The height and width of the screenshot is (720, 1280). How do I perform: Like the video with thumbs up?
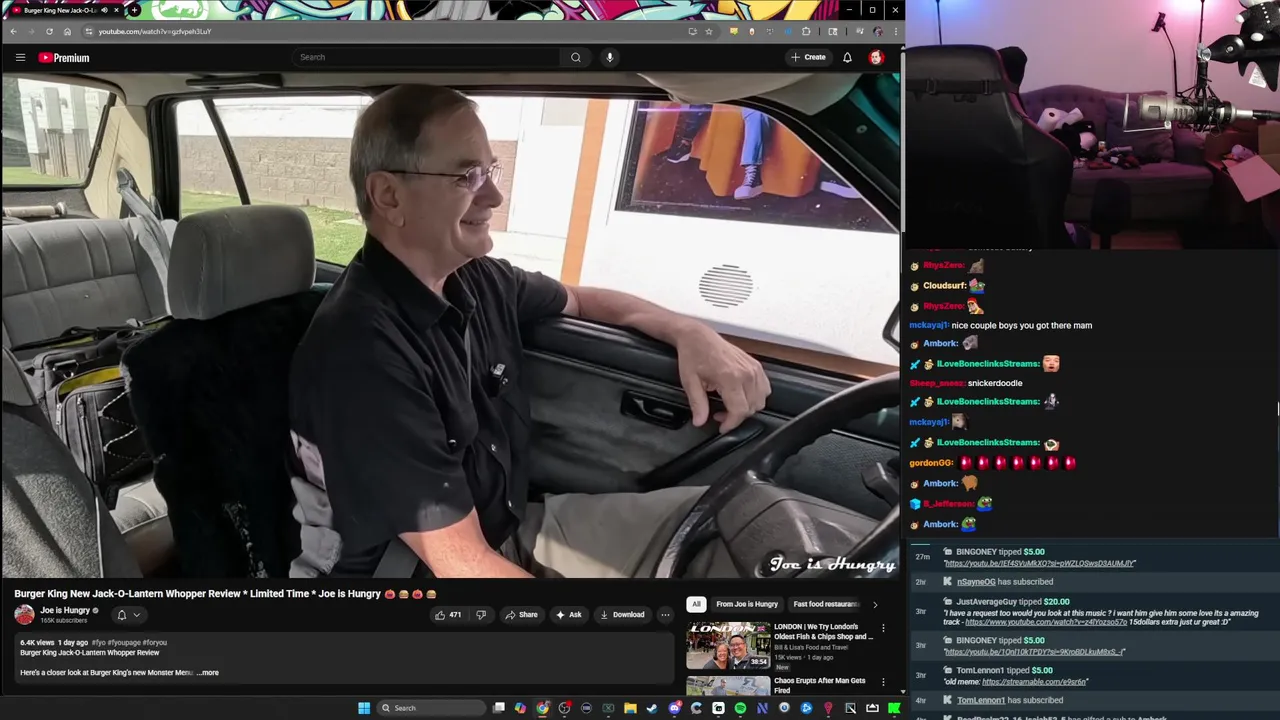(x=447, y=615)
